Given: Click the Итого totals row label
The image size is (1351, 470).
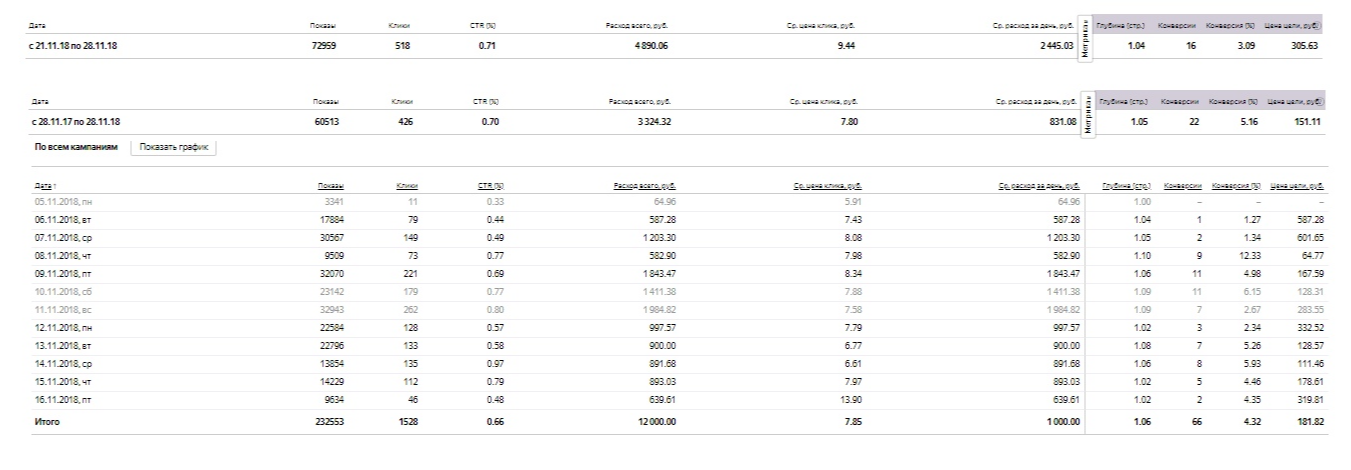Looking at the screenshot, I should [x=46, y=422].
